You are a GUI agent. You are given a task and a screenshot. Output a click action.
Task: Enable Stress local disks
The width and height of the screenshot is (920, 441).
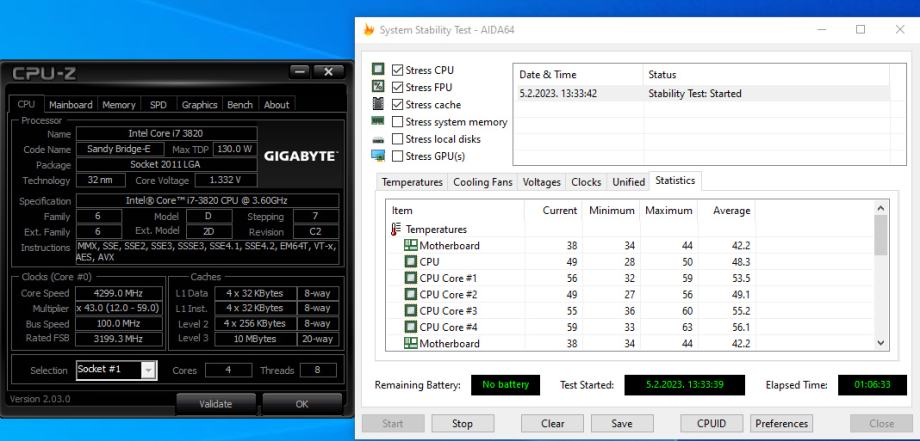(397, 139)
